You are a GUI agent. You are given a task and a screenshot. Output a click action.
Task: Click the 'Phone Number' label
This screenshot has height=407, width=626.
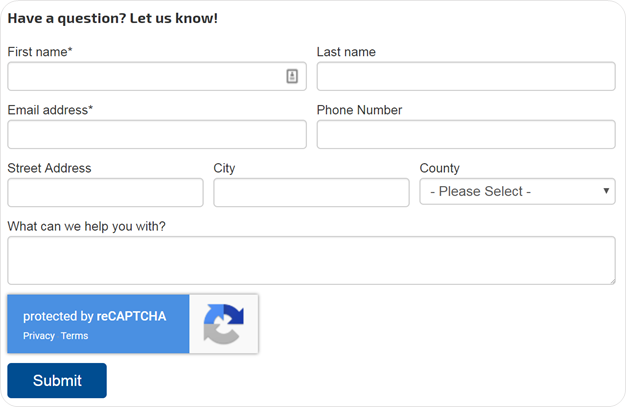coord(359,110)
